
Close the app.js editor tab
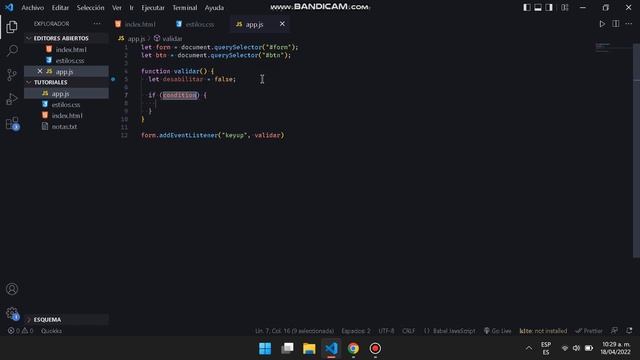pyautogui.click(x=282, y=24)
